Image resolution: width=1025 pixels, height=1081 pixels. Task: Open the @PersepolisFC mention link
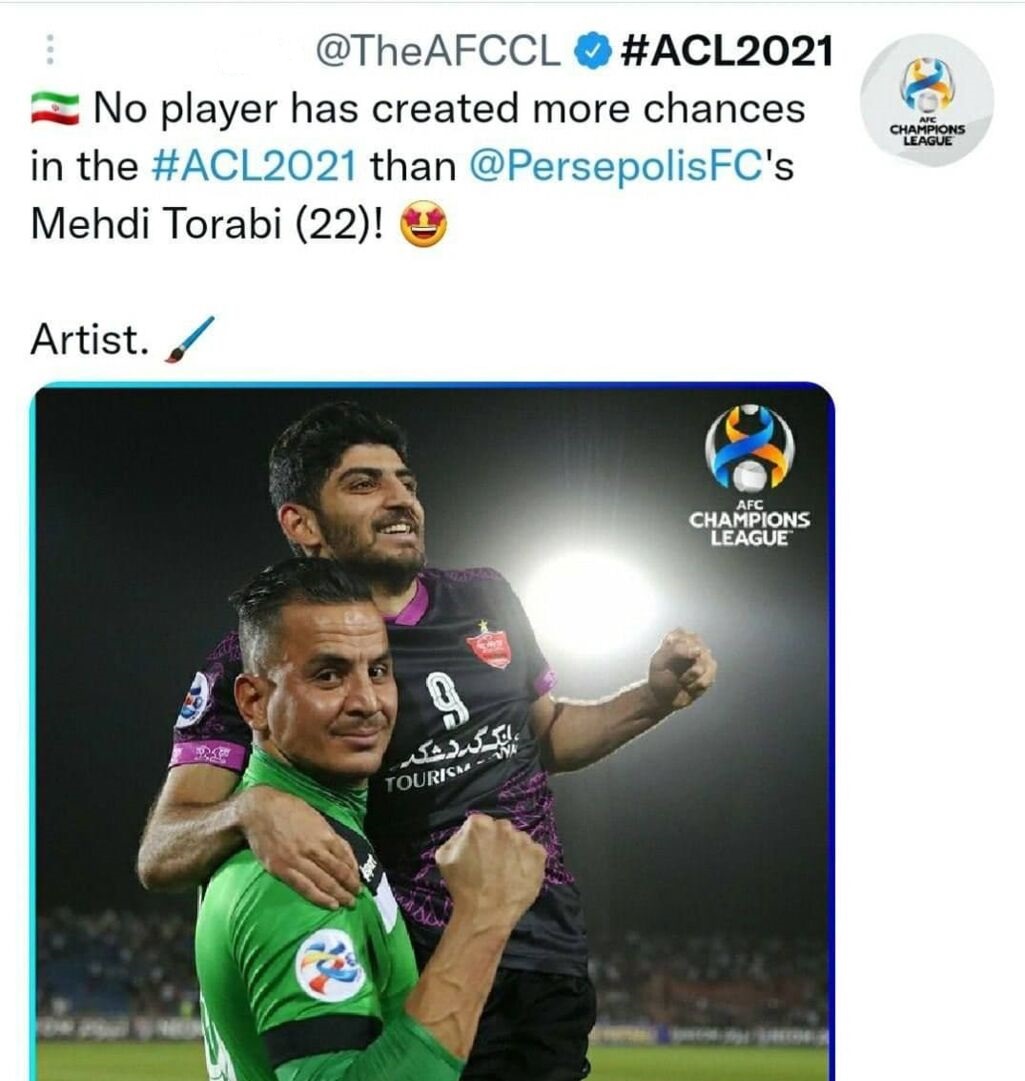point(615,167)
